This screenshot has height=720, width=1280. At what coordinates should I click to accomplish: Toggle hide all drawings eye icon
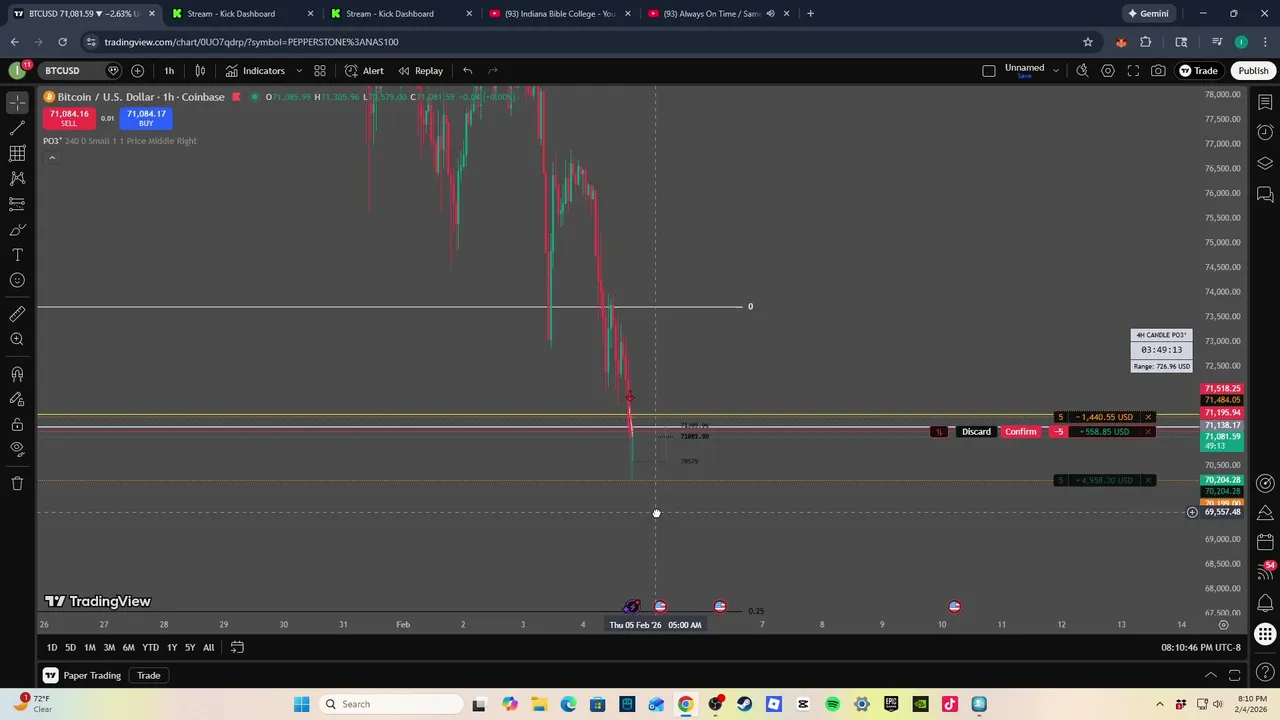point(17,449)
